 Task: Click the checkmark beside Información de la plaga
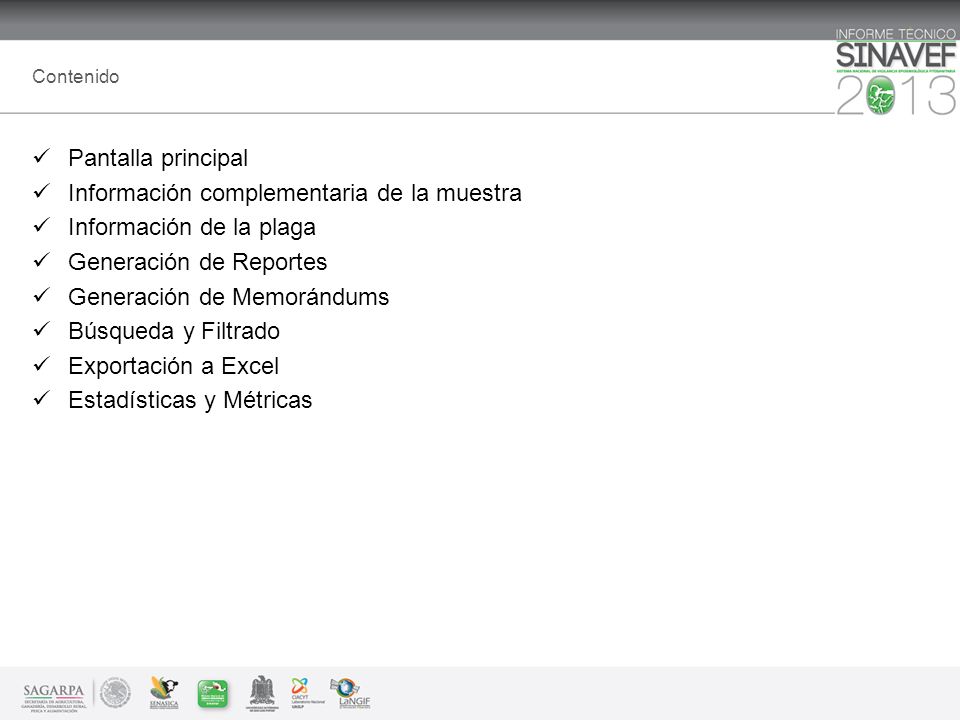[41, 225]
